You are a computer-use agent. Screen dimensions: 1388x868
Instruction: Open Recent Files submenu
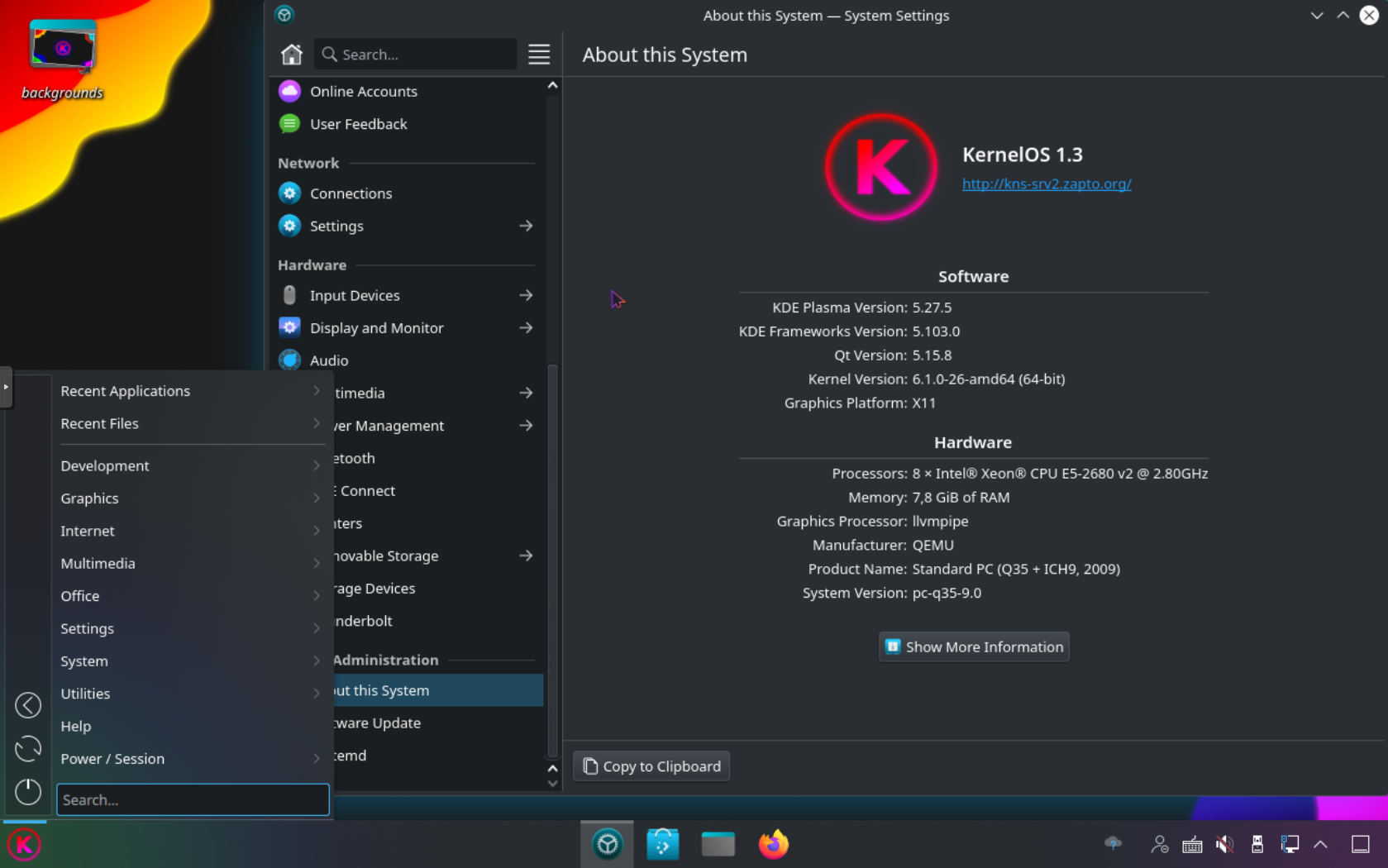191,423
